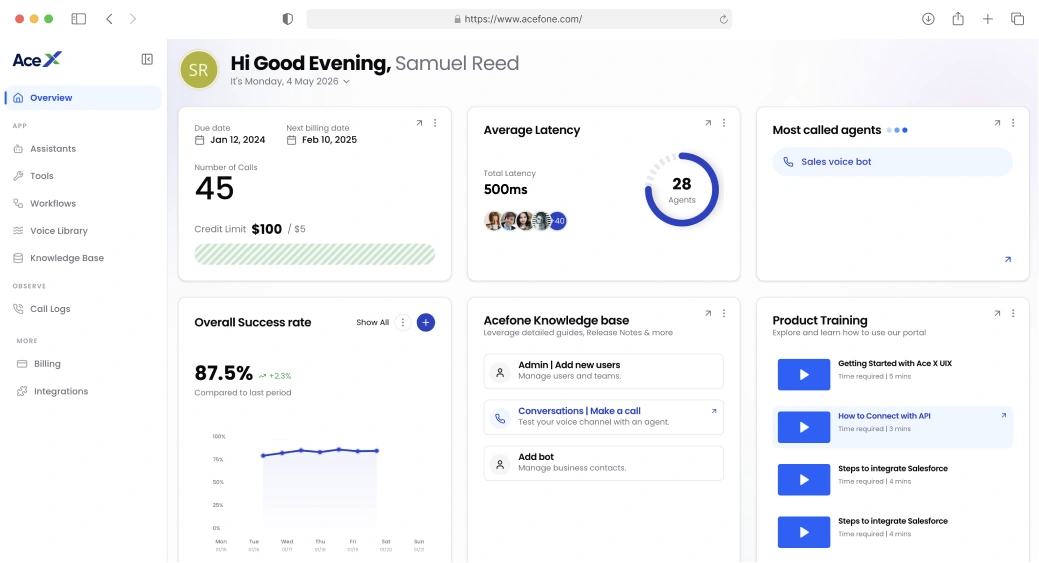Click the +40 agents avatar badge

tap(559, 221)
